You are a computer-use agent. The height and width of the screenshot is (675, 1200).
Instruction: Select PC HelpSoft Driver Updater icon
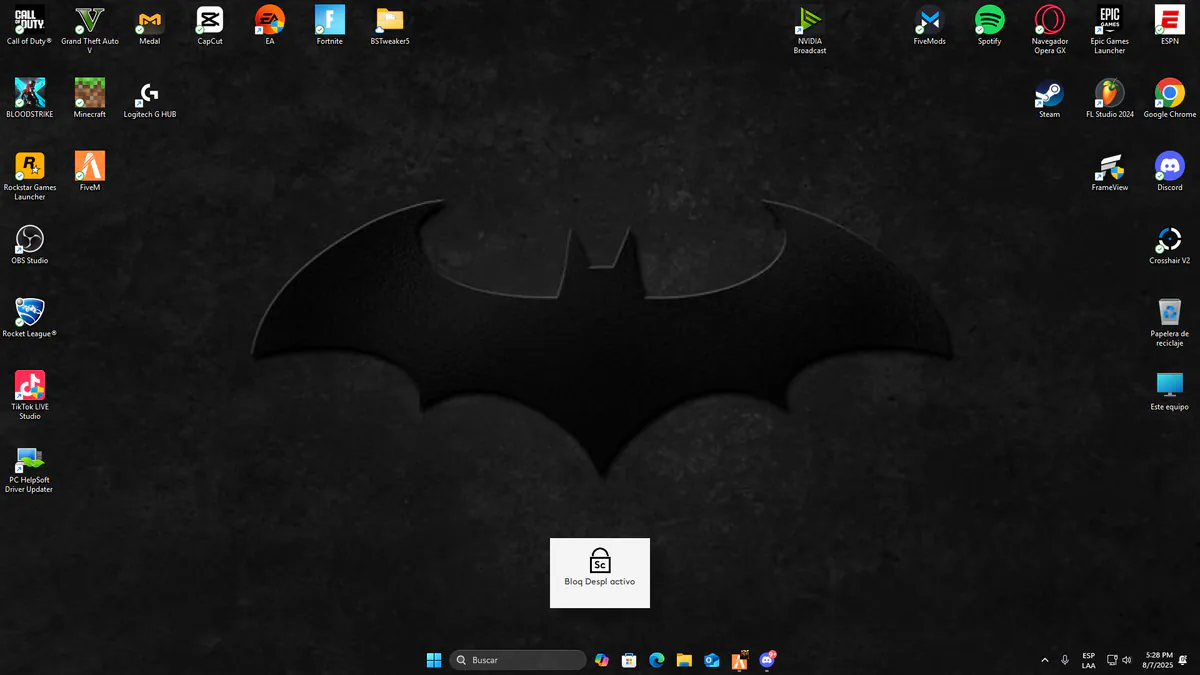29,468
